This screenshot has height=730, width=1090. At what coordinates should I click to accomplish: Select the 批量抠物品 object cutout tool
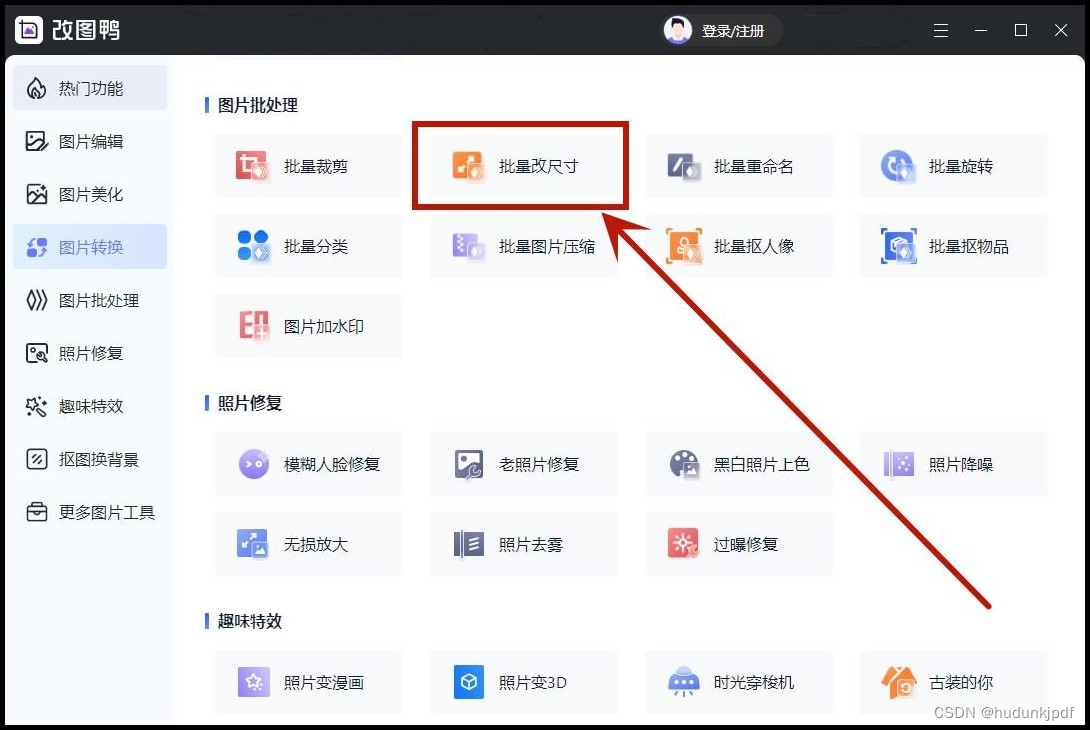[x=952, y=246]
